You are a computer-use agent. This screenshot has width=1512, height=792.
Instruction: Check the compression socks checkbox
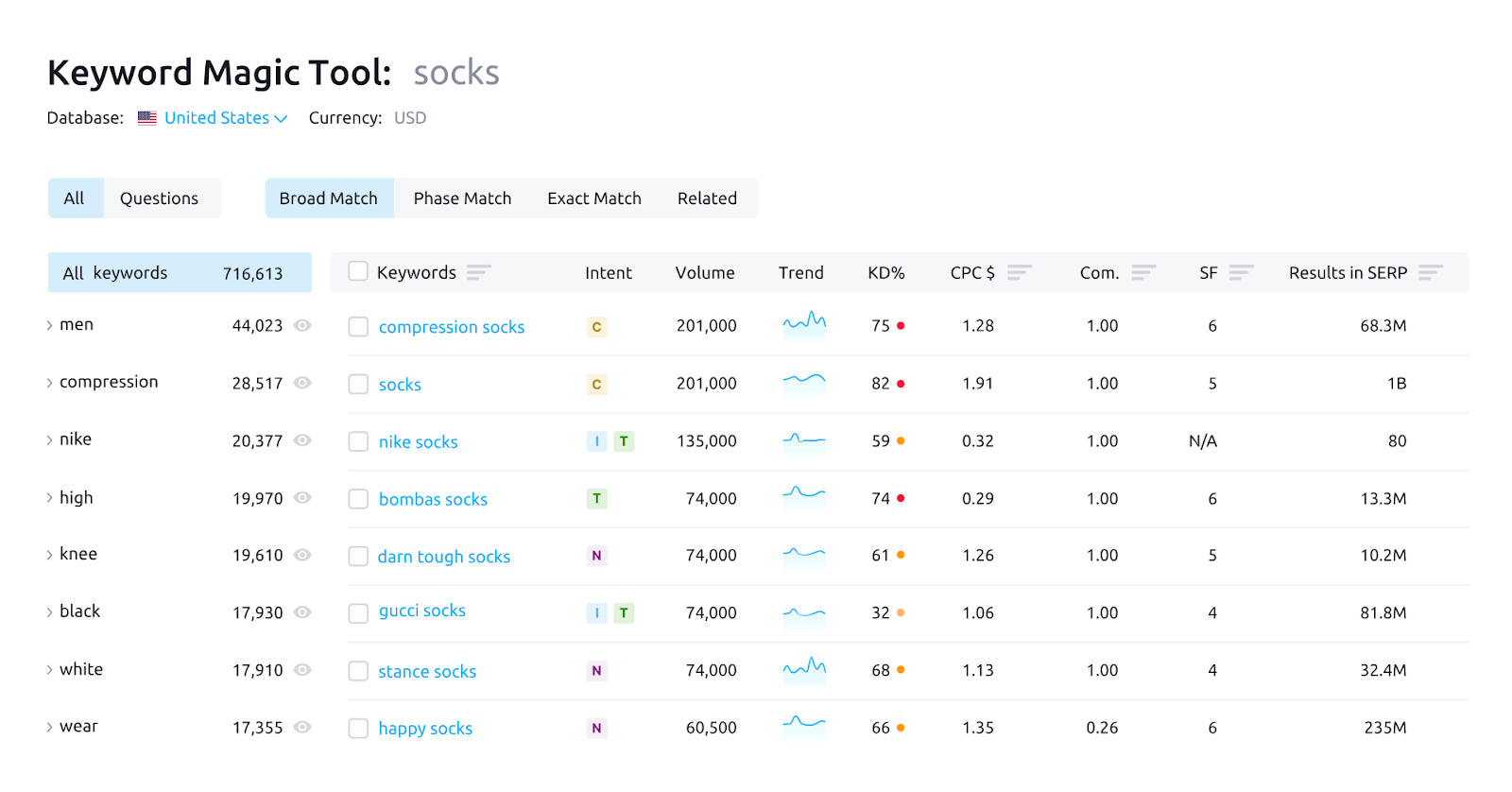pyautogui.click(x=358, y=327)
